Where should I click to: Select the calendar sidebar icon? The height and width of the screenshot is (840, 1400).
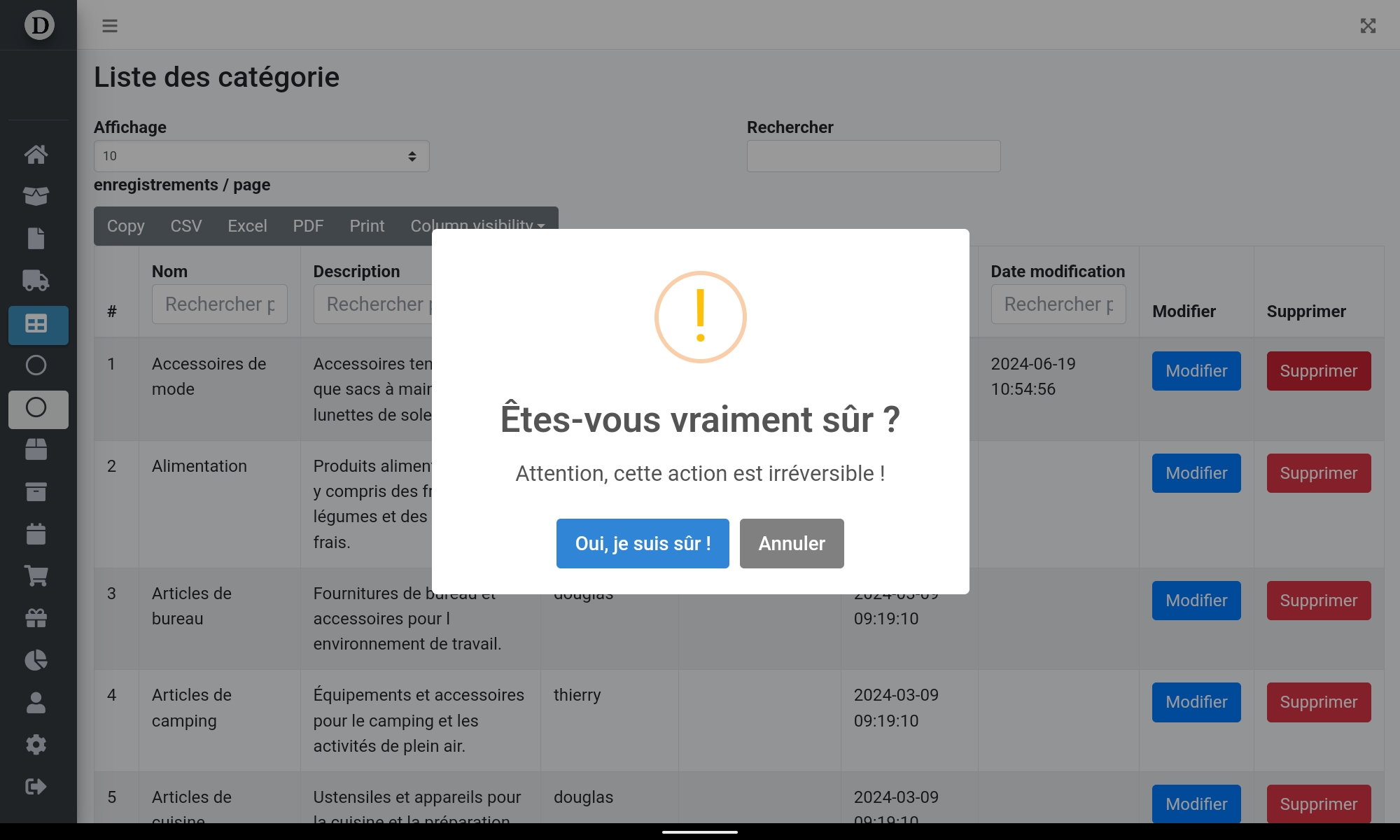pyautogui.click(x=36, y=534)
